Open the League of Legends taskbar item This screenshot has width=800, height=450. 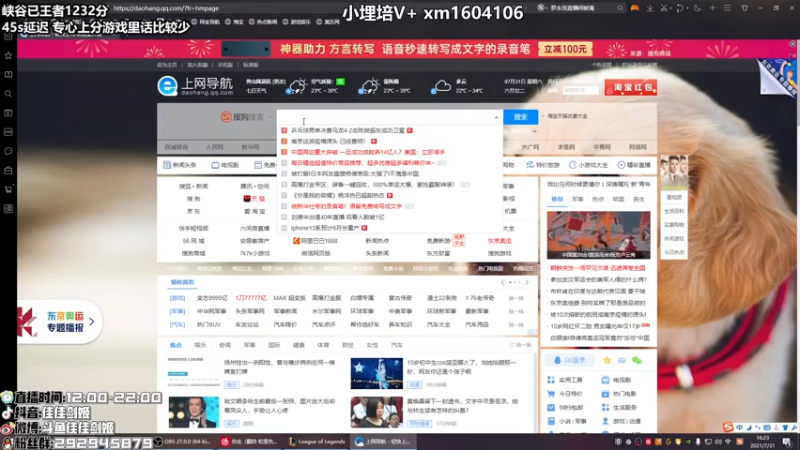(317, 442)
